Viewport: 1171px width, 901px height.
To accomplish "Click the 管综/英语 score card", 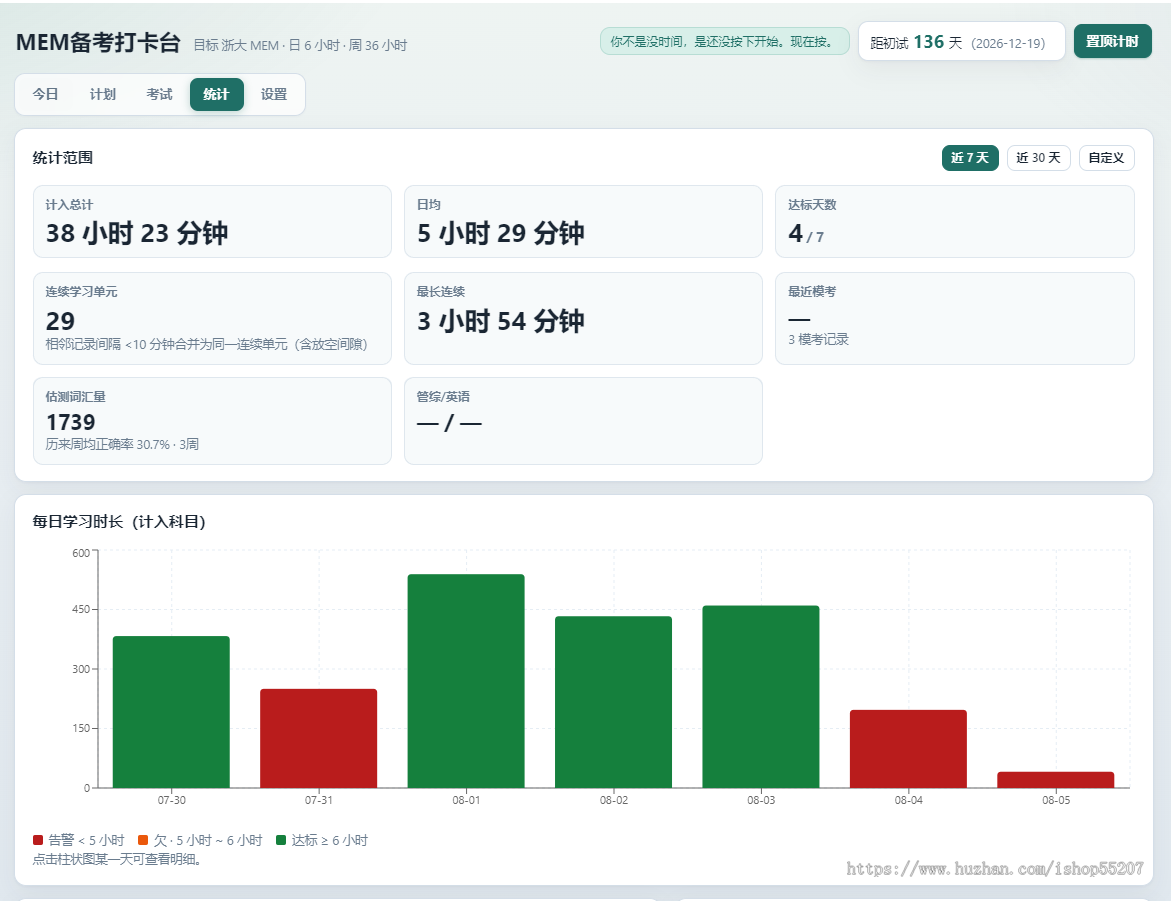I will click(x=583, y=421).
